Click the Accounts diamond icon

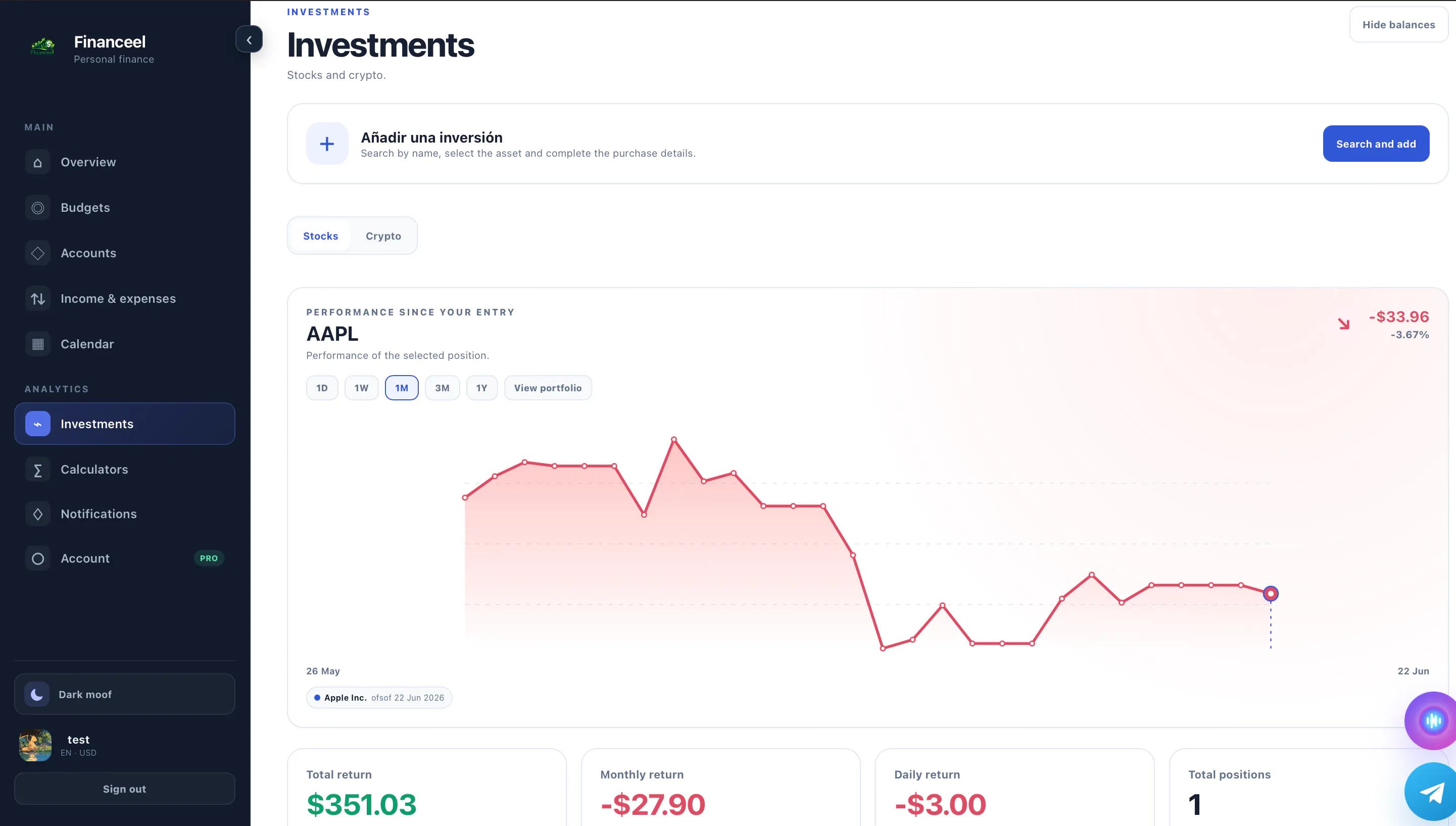37,254
